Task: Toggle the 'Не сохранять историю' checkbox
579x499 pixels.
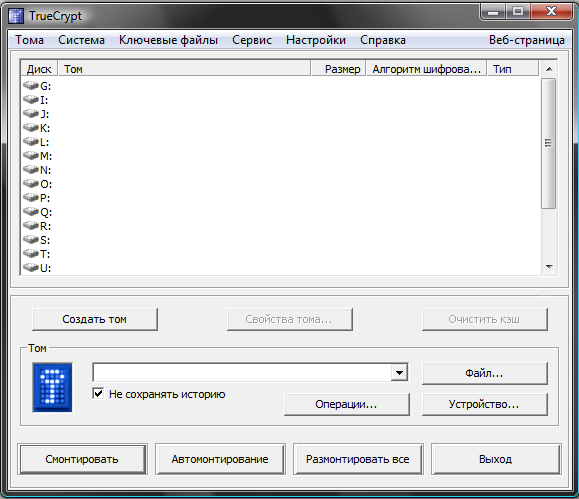Action: [x=98, y=394]
